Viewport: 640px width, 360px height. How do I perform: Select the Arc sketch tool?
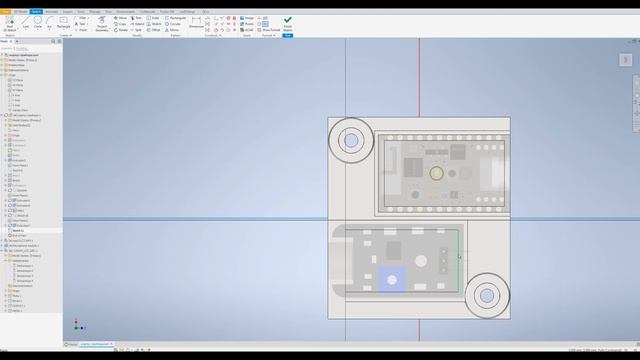click(49, 22)
